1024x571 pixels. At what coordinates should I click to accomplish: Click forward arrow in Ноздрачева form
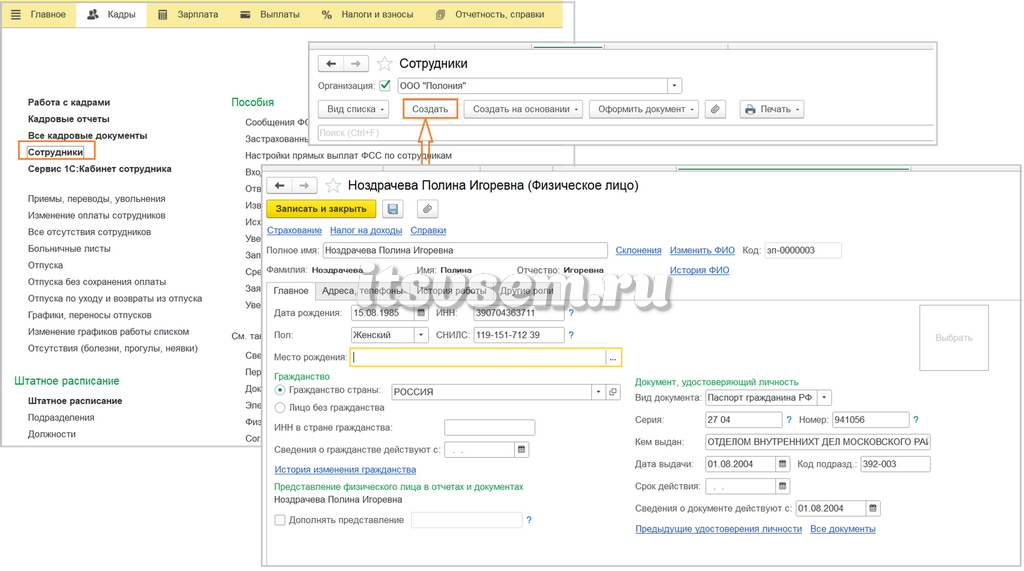(304, 186)
